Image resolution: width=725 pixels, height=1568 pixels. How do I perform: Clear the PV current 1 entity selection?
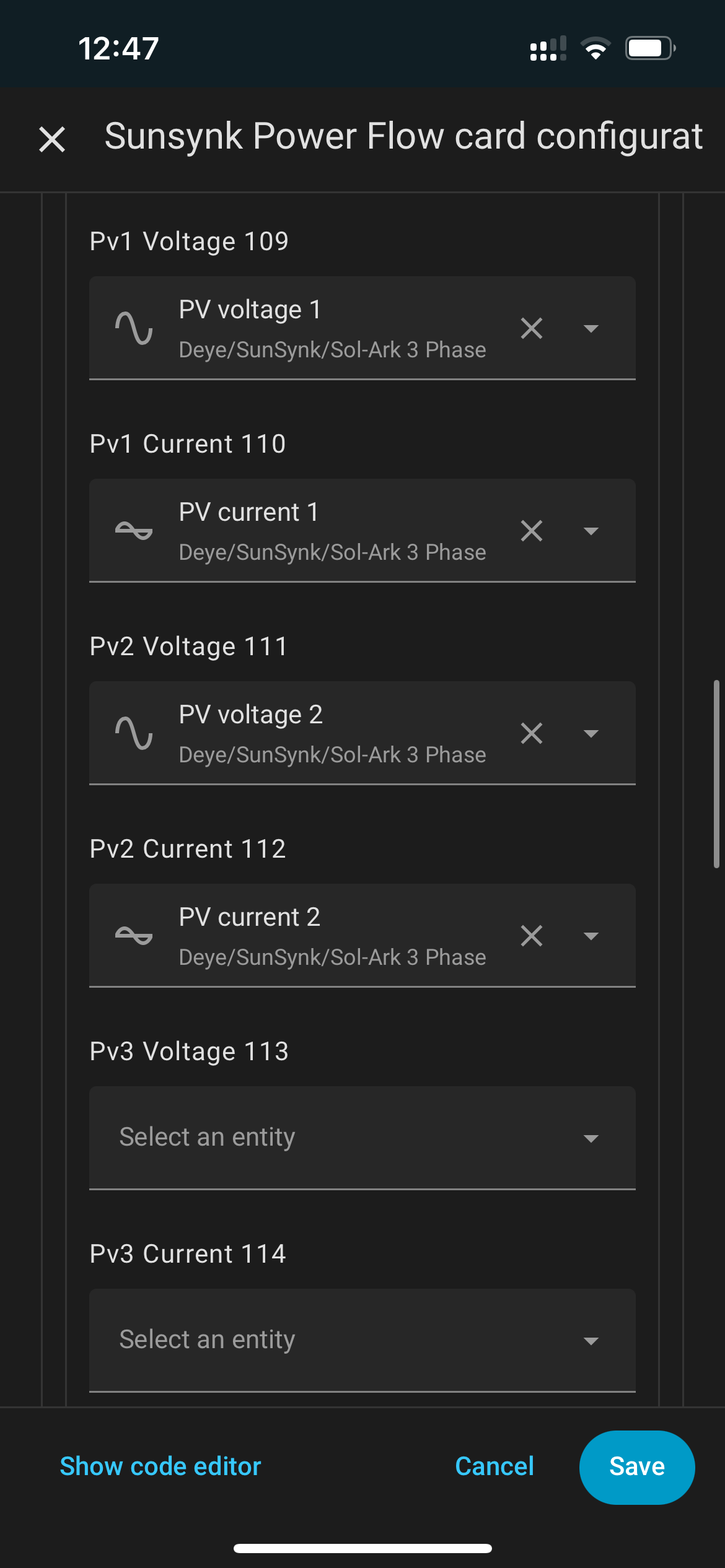pyautogui.click(x=532, y=531)
